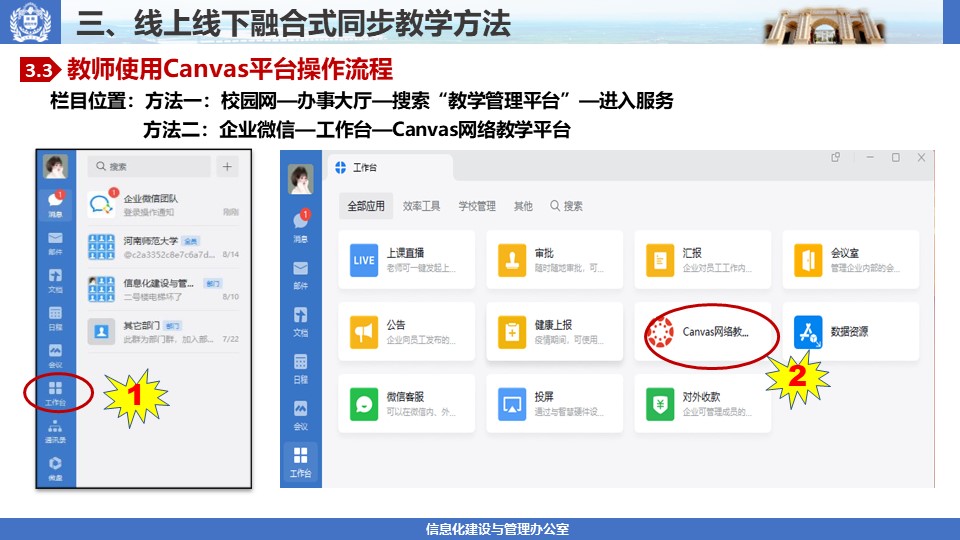The width and height of the screenshot is (960, 540).
Task: Switch to 全部应用 tab
Action: click(x=366, y=206)
